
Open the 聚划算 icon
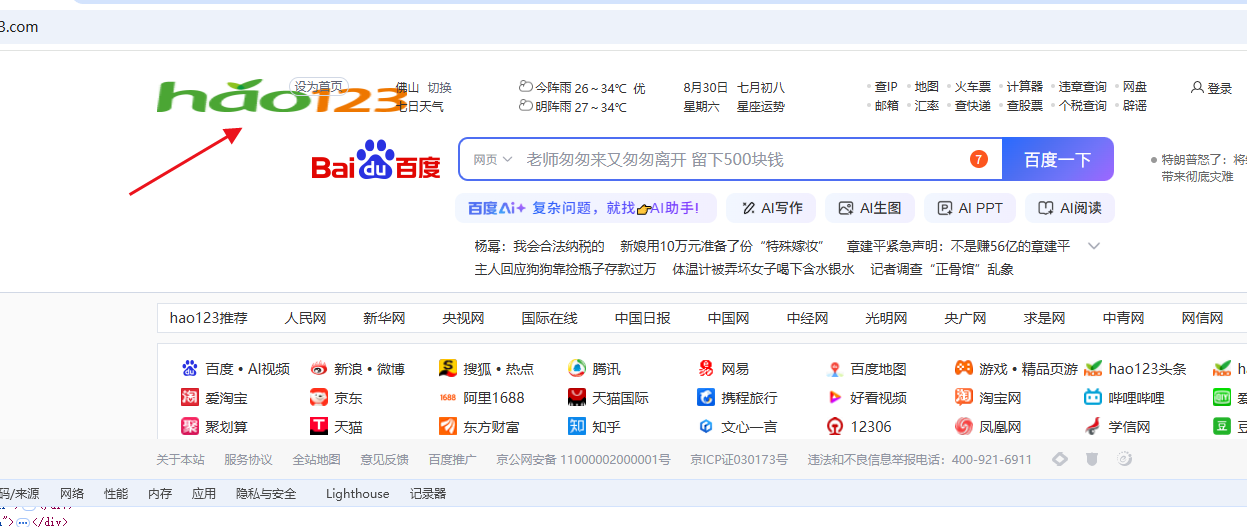tap(190, 427)
